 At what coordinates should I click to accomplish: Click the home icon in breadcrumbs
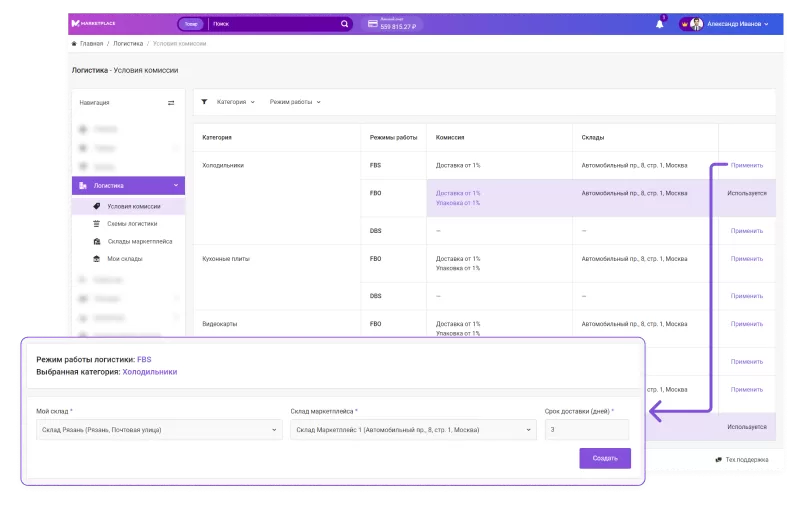(x=74, y=44)
